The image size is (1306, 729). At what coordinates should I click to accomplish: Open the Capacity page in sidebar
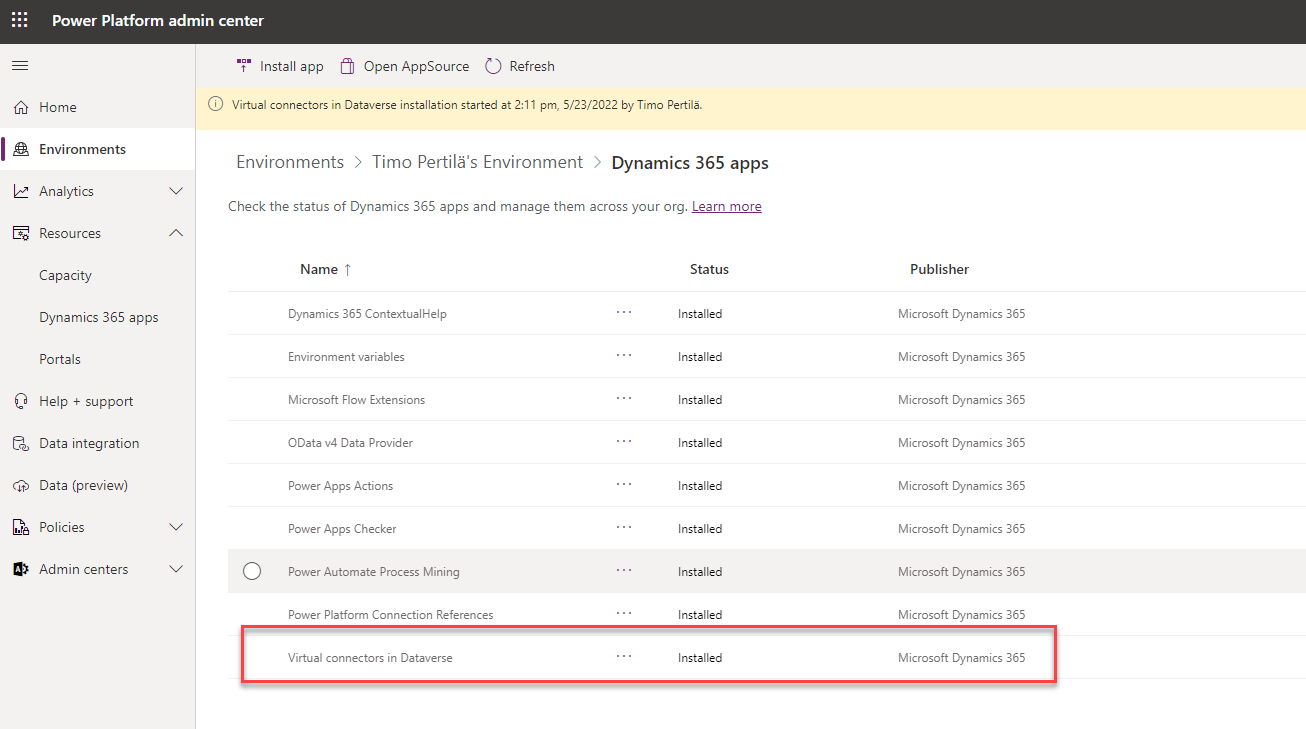coord(65,275)
